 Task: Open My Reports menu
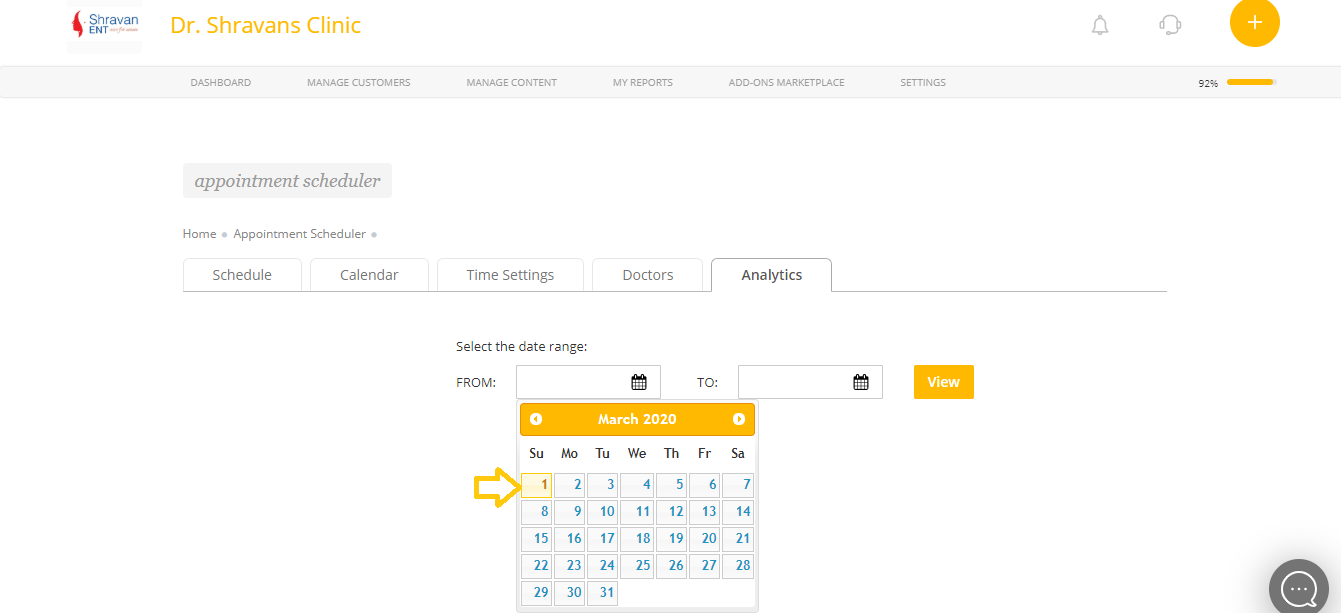click(643, 82)
